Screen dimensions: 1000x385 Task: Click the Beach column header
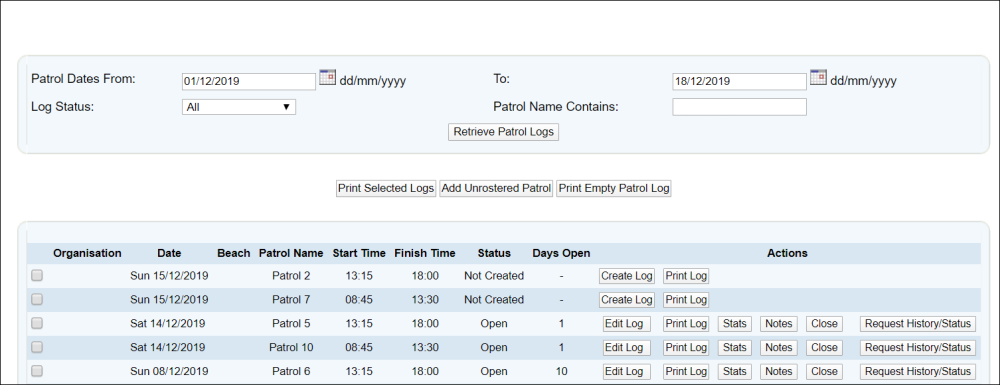(x=233, y=253)
